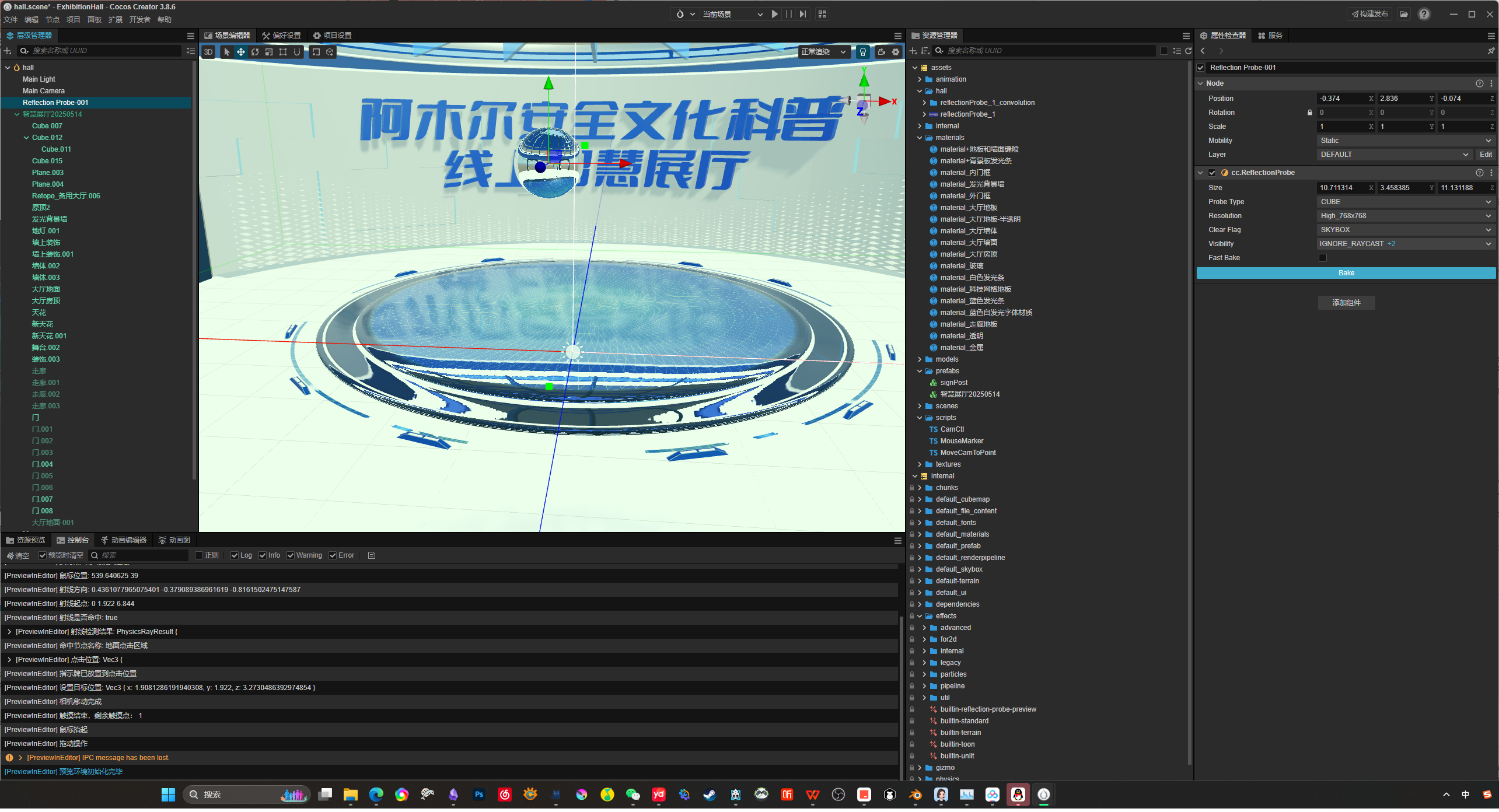Image resolution: width=1499 pixels, height=812 pixels.
Task: Open Blender from the Windows taskbar
Action: tap(915, 794)
